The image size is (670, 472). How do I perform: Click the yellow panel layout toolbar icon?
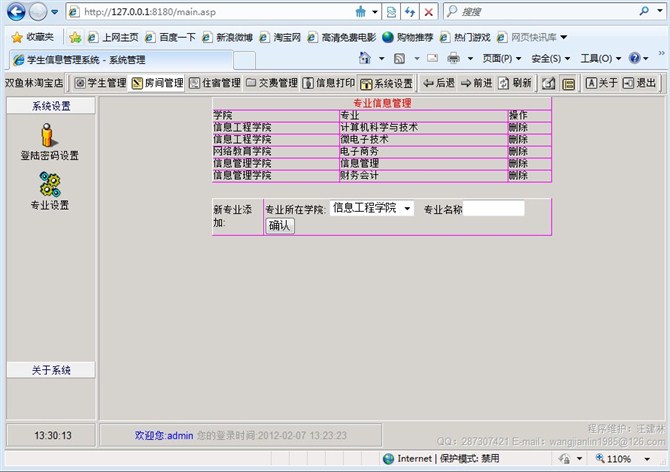[x=568, y=84]
